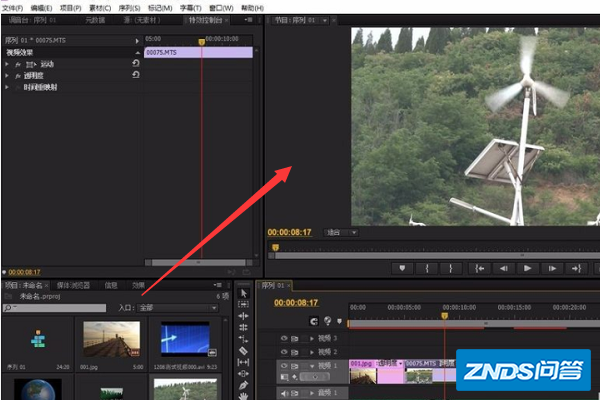This screenshot has height=400, width=600.
Task: Click Show keyframes icon on 视频 1
Action: (294, 377)
